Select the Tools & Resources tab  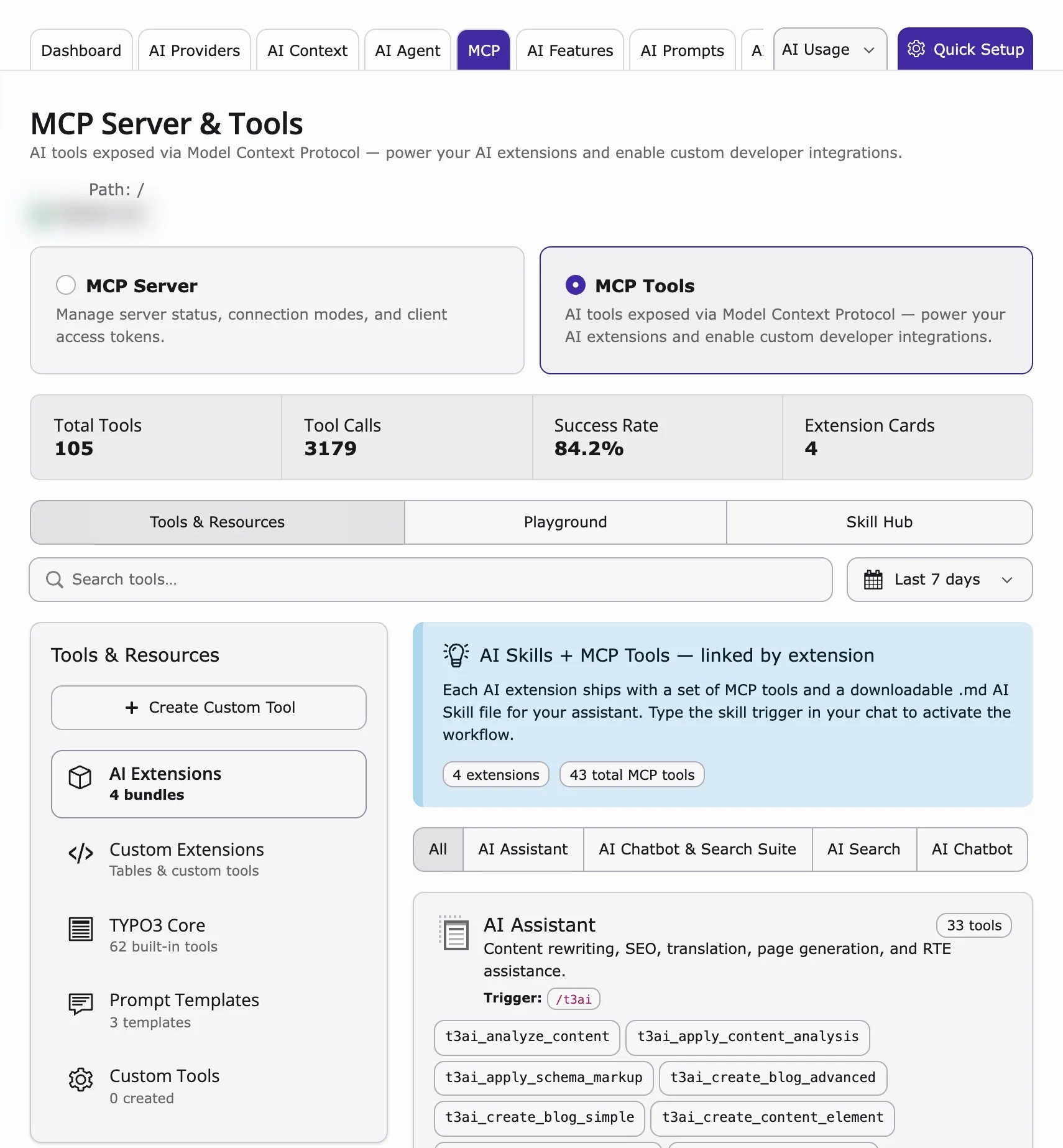218,522
